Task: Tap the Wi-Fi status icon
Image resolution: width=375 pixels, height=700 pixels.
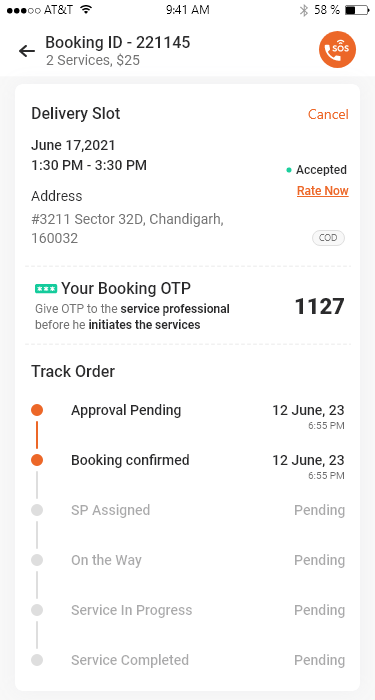Action: point(86,10)
